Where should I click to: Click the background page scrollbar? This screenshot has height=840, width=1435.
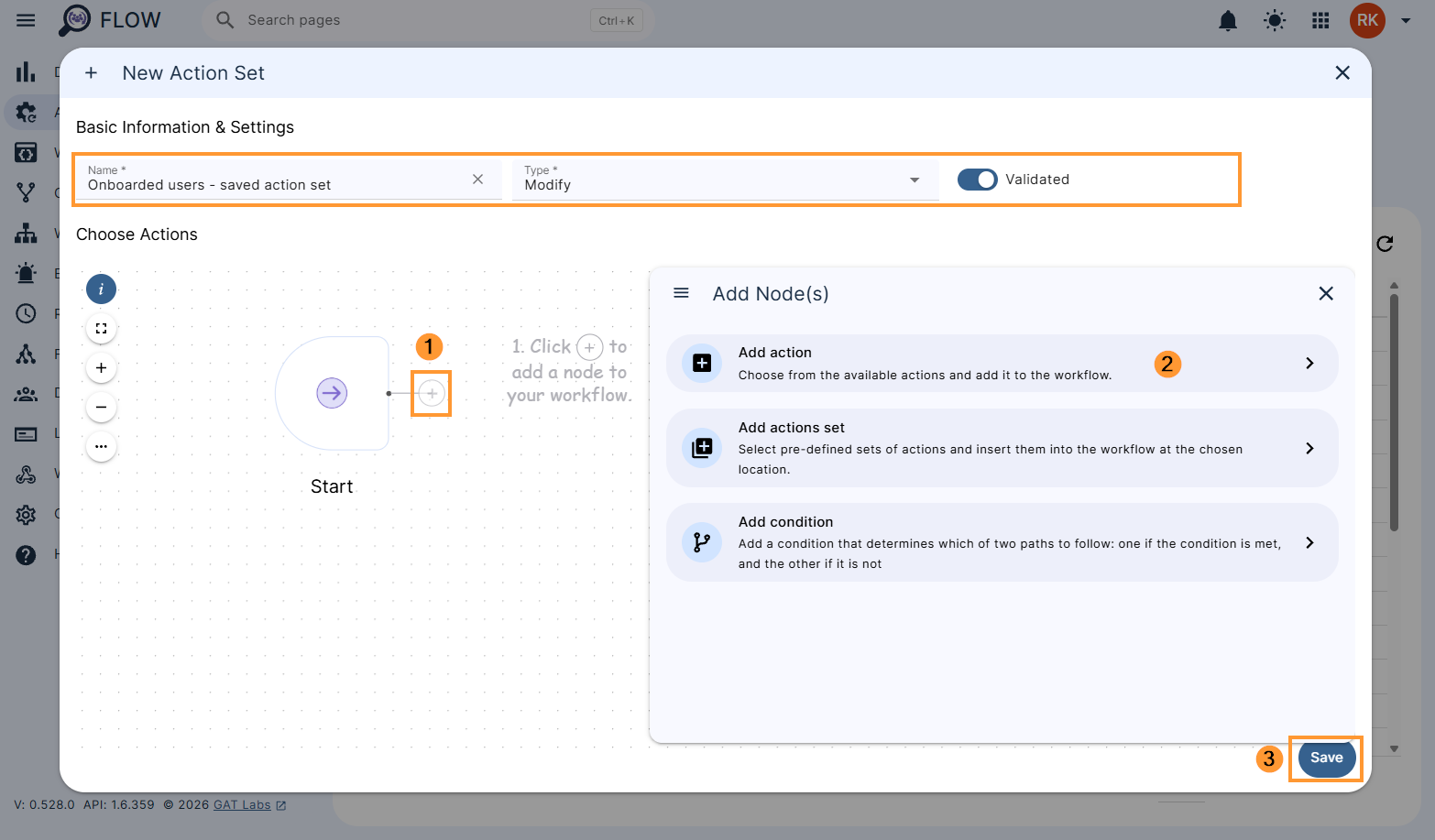coord(1394,412)
